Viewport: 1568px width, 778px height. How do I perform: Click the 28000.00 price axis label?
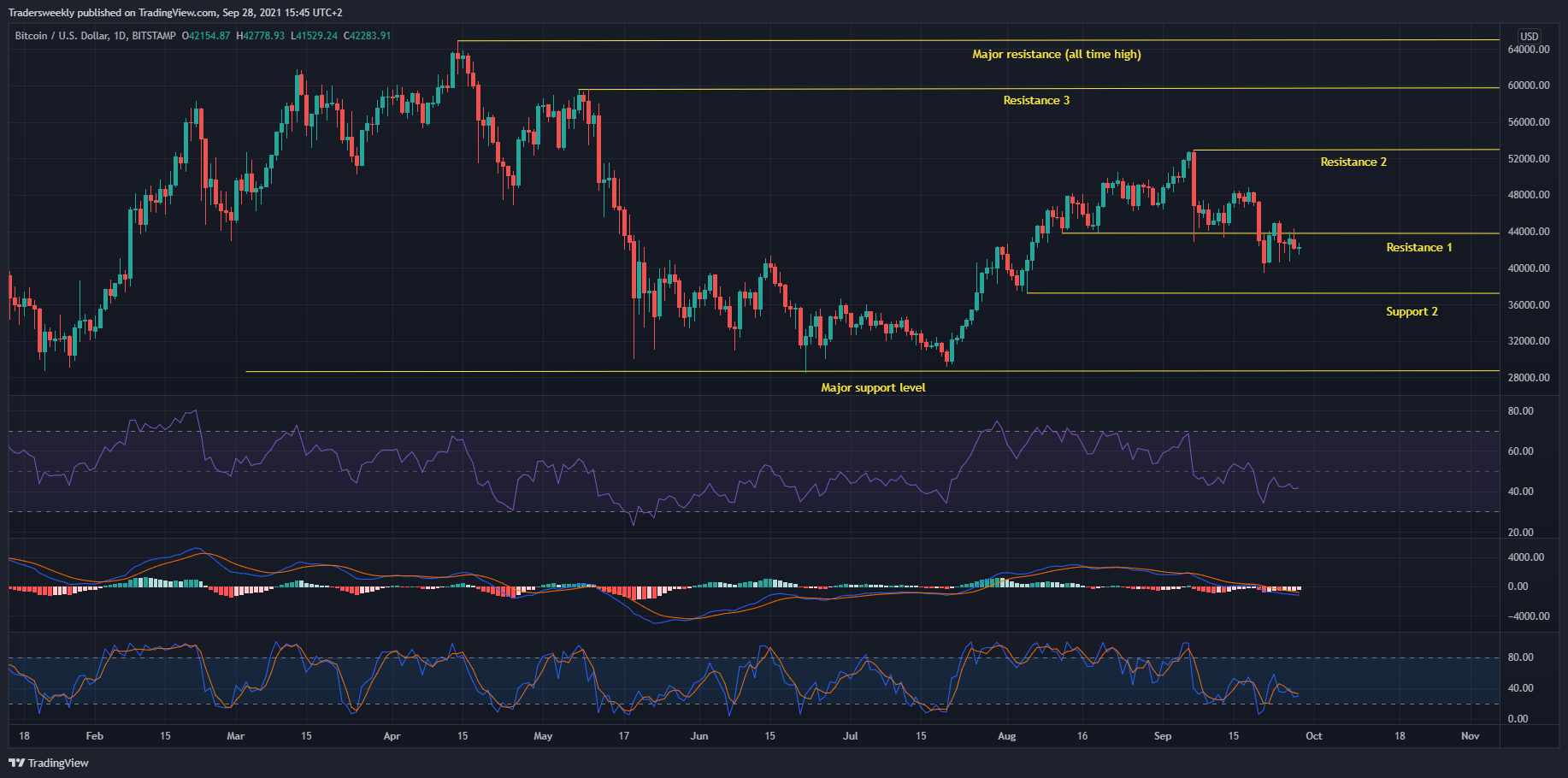point(1529,378)
